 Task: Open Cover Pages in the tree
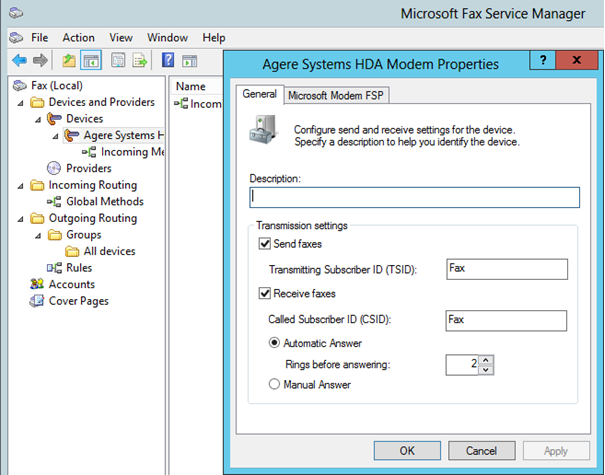[79, 301]
